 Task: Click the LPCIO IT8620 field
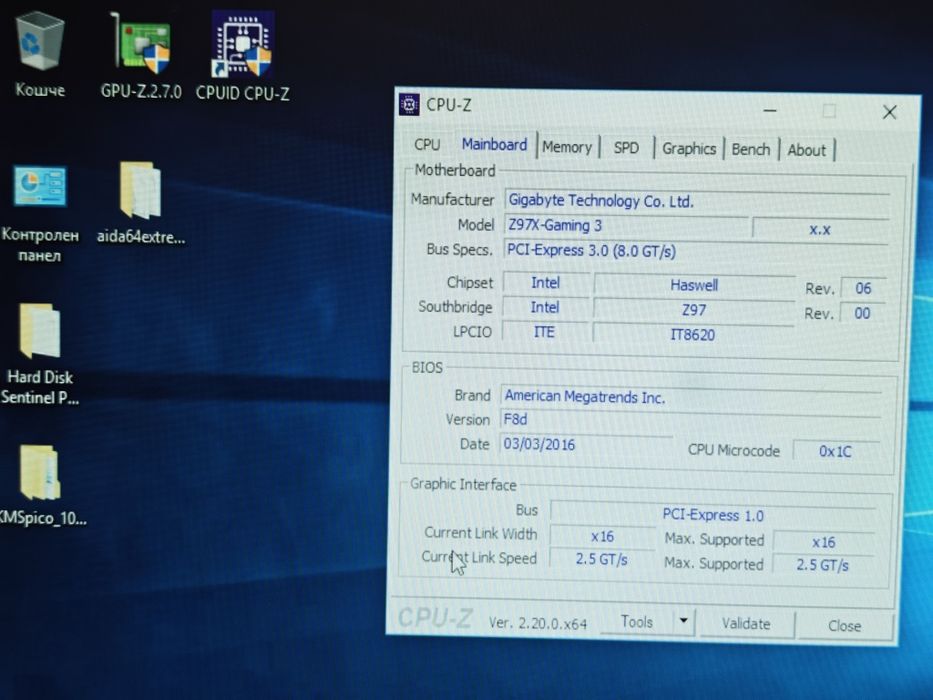click(693, 335)
